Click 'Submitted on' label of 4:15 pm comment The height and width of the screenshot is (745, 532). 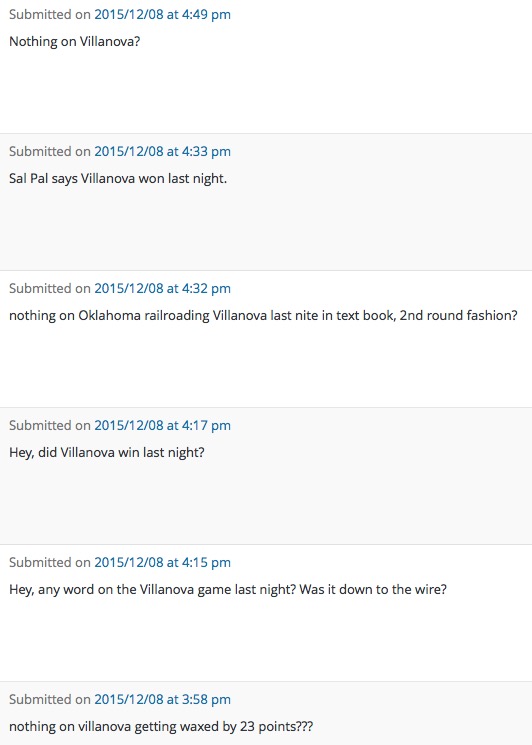[50, 562]
